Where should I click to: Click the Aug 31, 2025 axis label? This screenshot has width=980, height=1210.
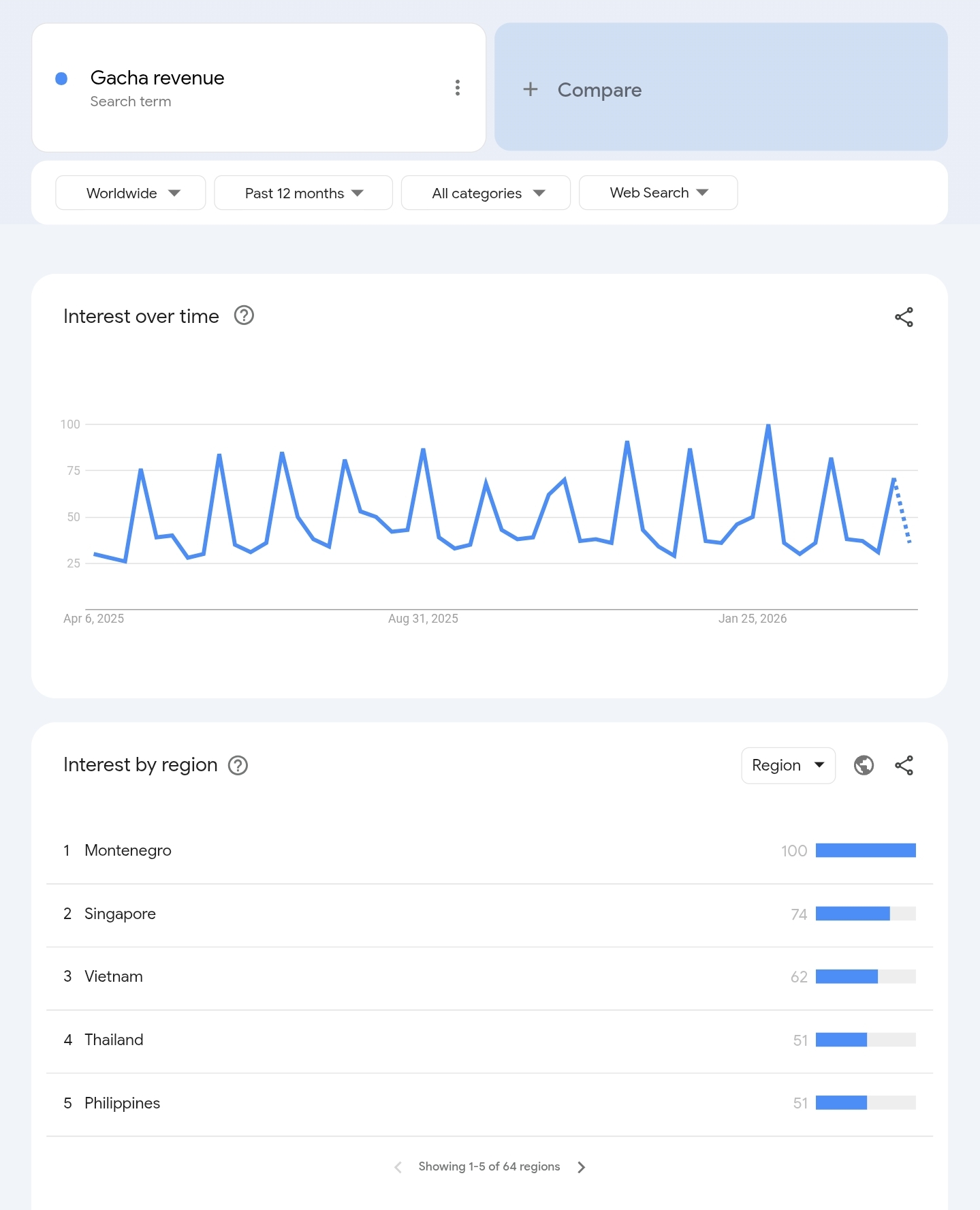pos(423,619)
